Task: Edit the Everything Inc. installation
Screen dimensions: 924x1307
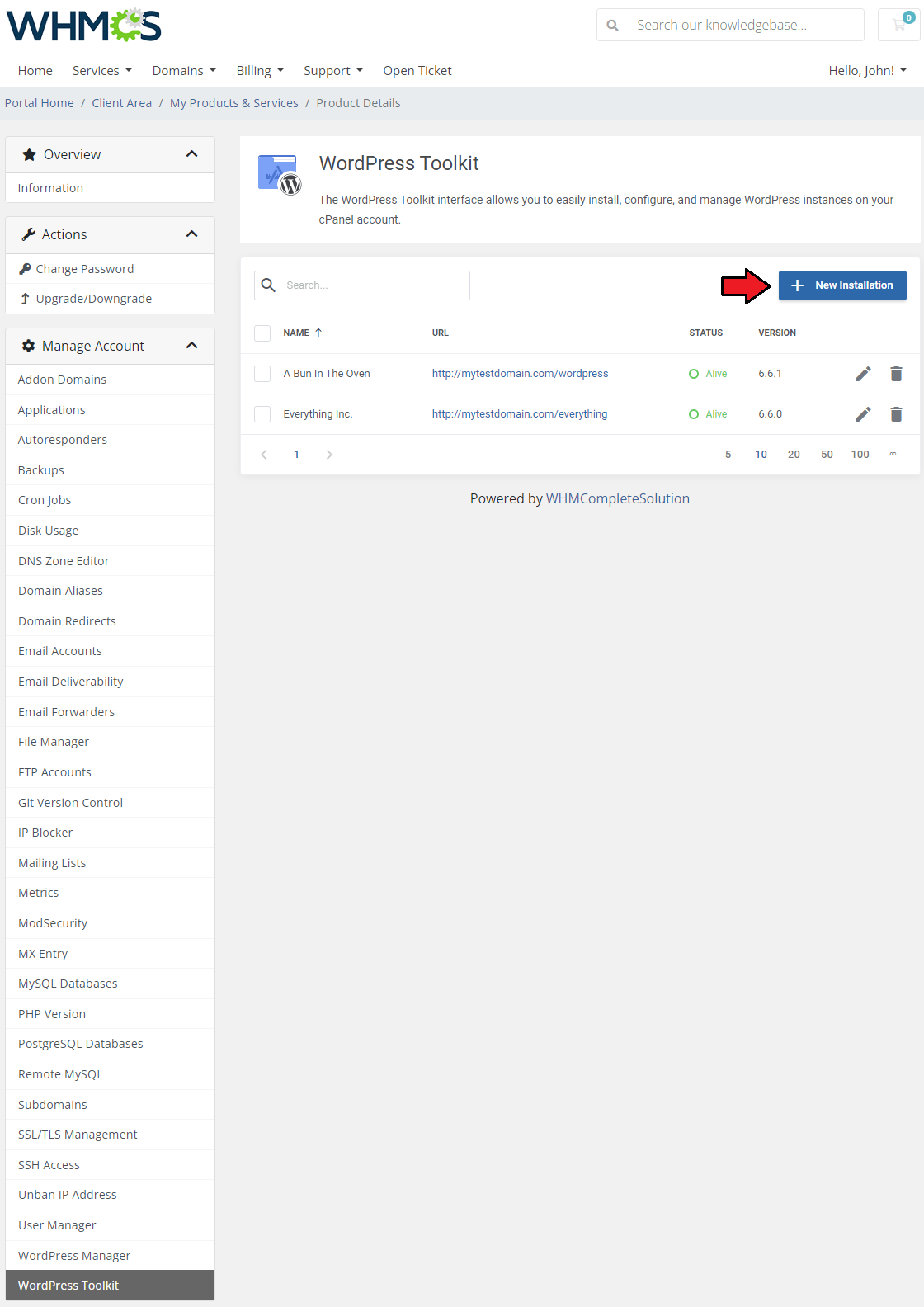Action: (x=863, y=414)
